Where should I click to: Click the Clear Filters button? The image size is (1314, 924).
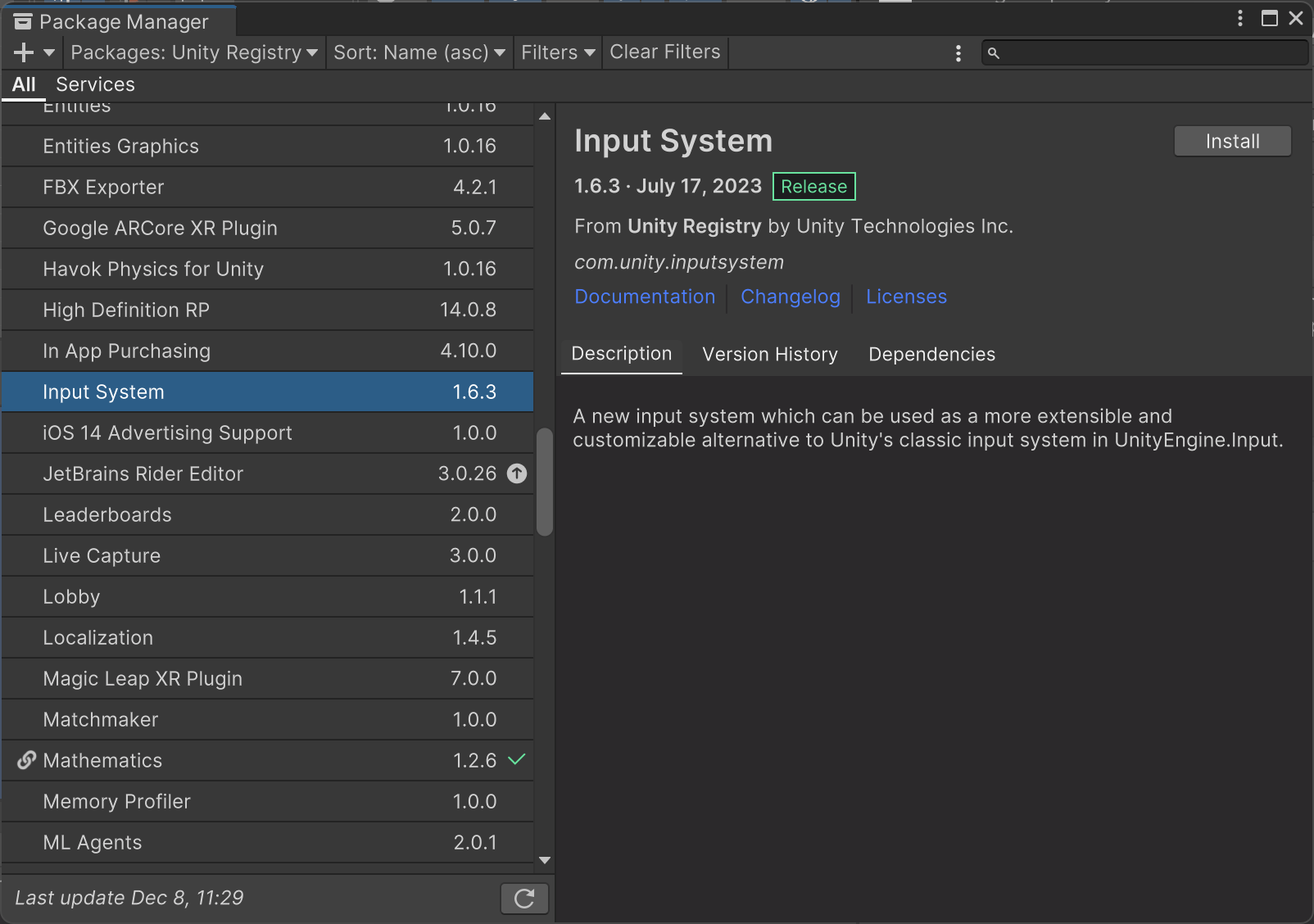[x=665, y=52]
